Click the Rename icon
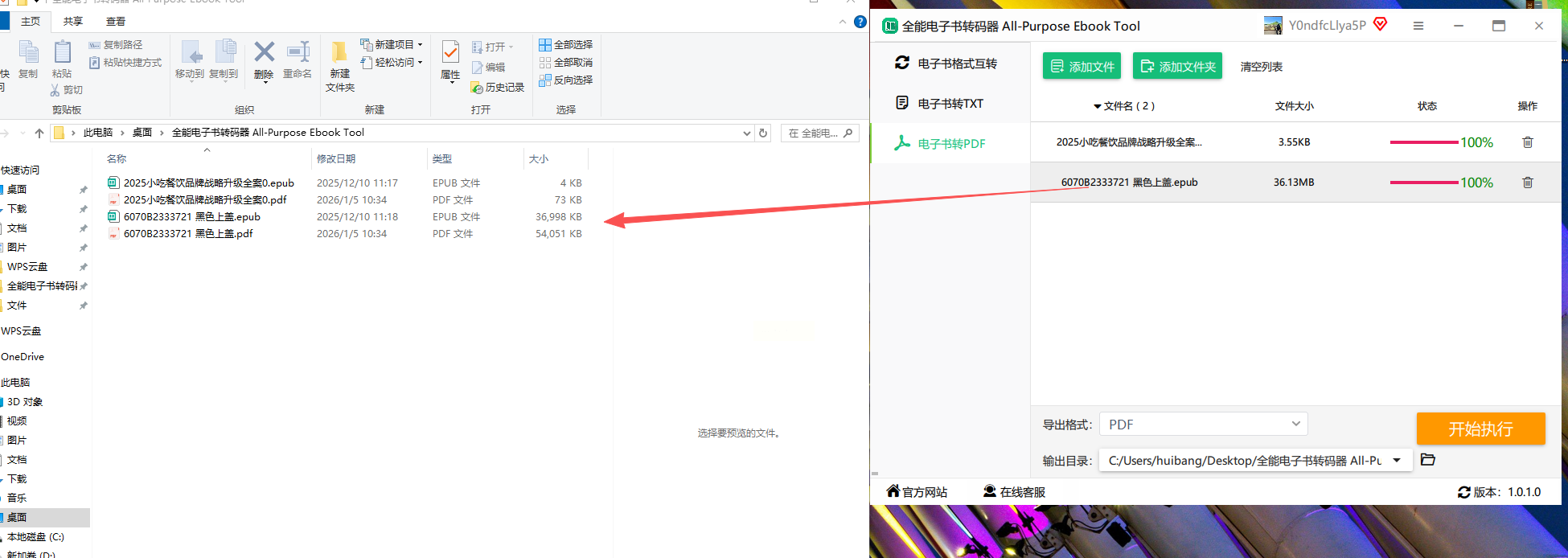This screenshot has width=1568, height=558. (298, 52)
